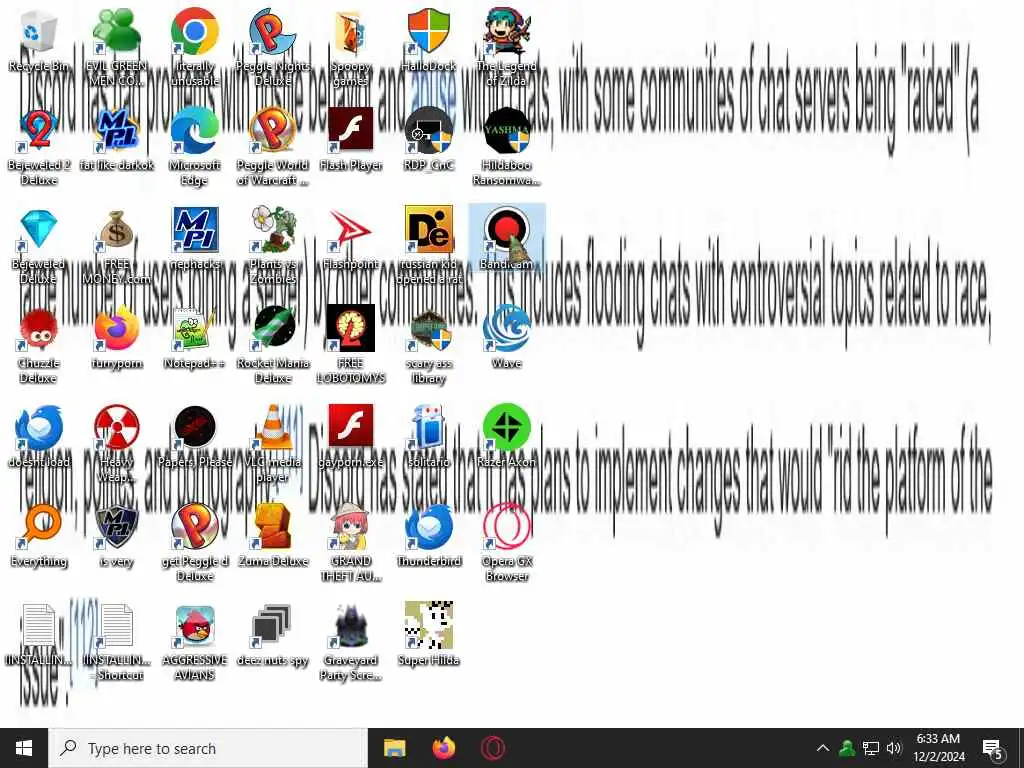
Task: Select the GRAND THEFT AU... icon
Action: [x=351, y=528]
